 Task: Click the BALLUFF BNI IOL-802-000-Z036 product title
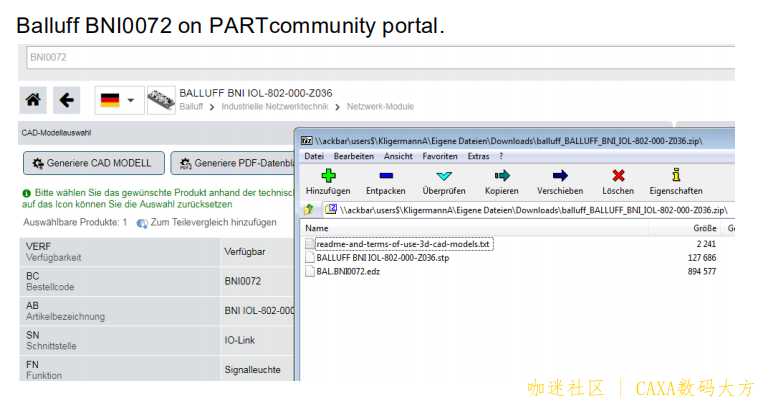(x=256, y=93)
